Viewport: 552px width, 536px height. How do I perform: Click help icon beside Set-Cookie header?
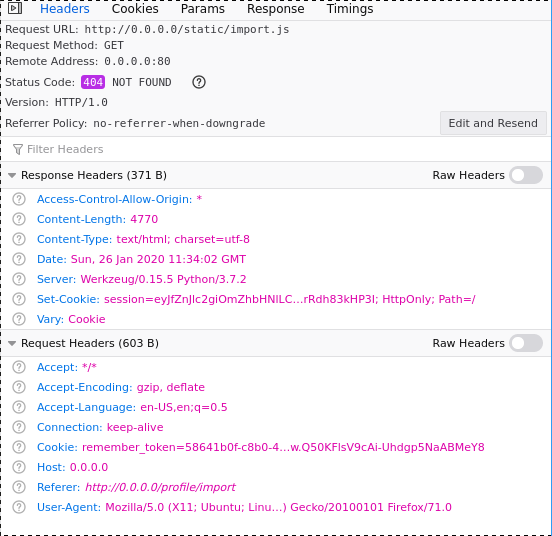tap(19, 299)
